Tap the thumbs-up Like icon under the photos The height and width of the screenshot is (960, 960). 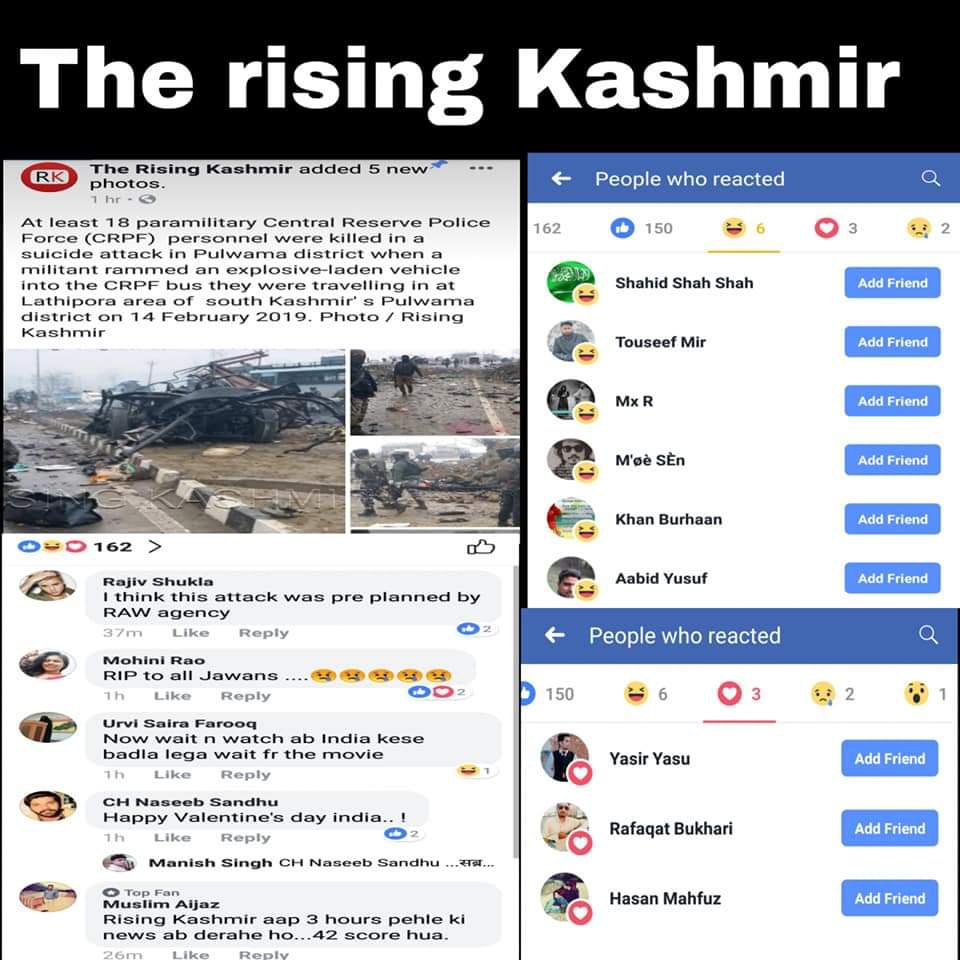pyautogui.click(x=481, y=547)
